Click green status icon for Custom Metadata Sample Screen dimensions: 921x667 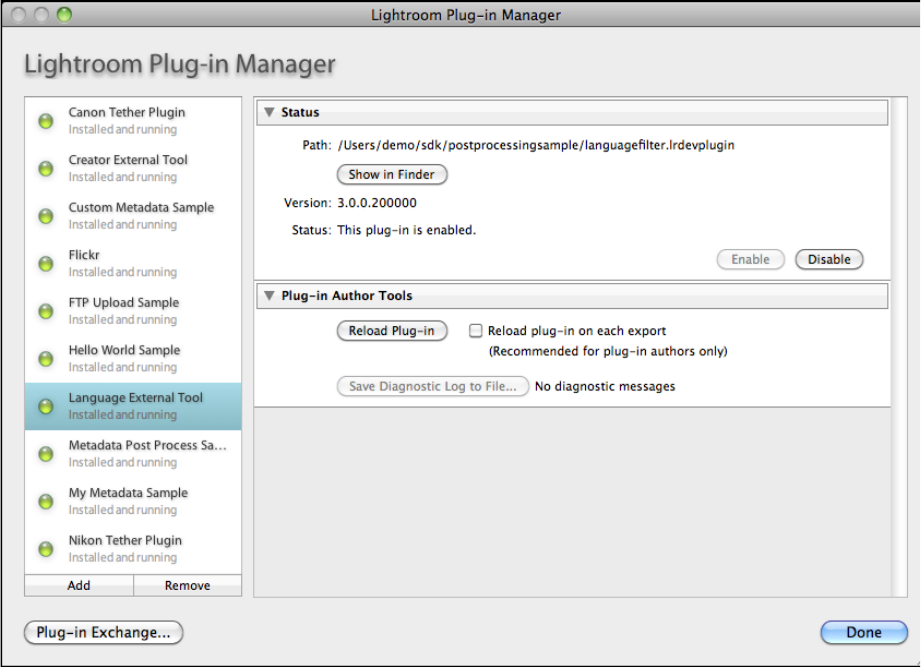pos(46,216)
